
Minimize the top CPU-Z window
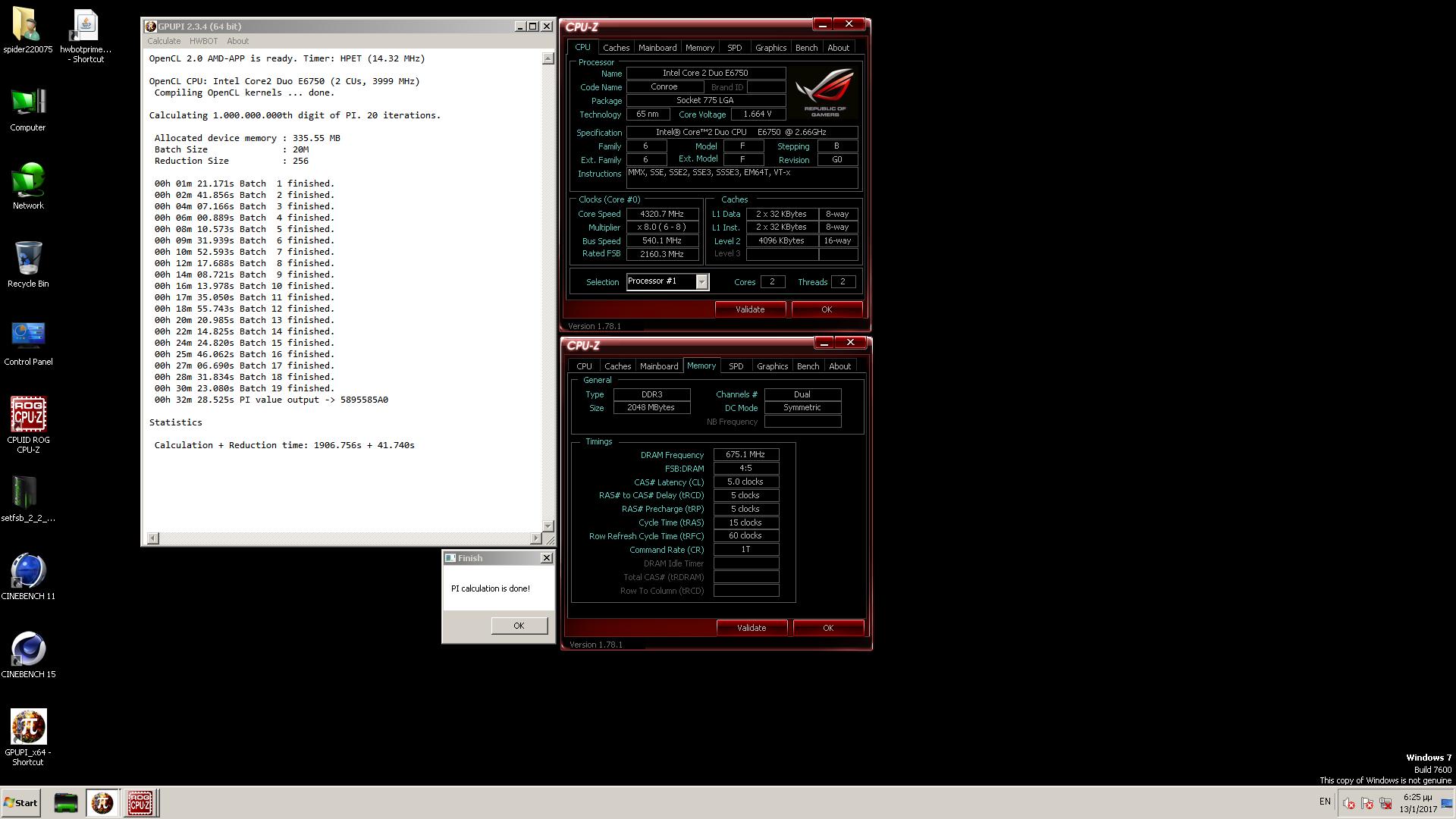tap(822, 24)
